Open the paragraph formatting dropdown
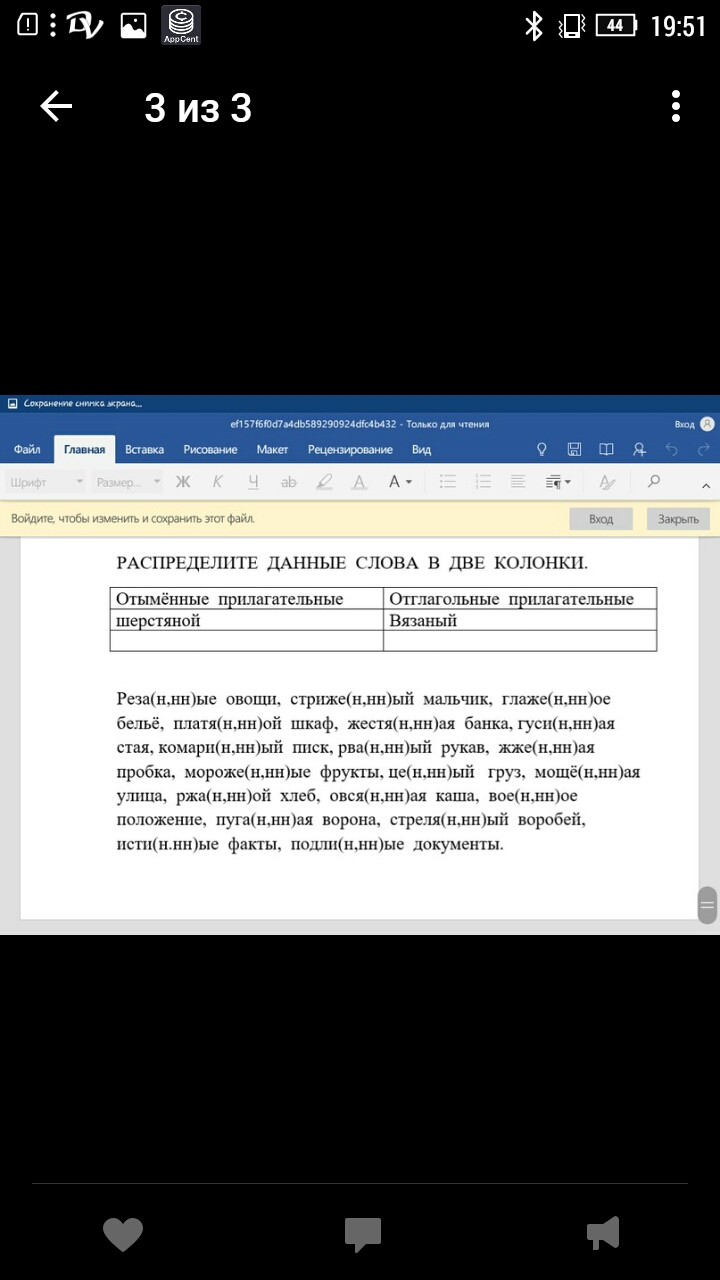Viewport: 720px width, 1280px height. pos(558,482)
